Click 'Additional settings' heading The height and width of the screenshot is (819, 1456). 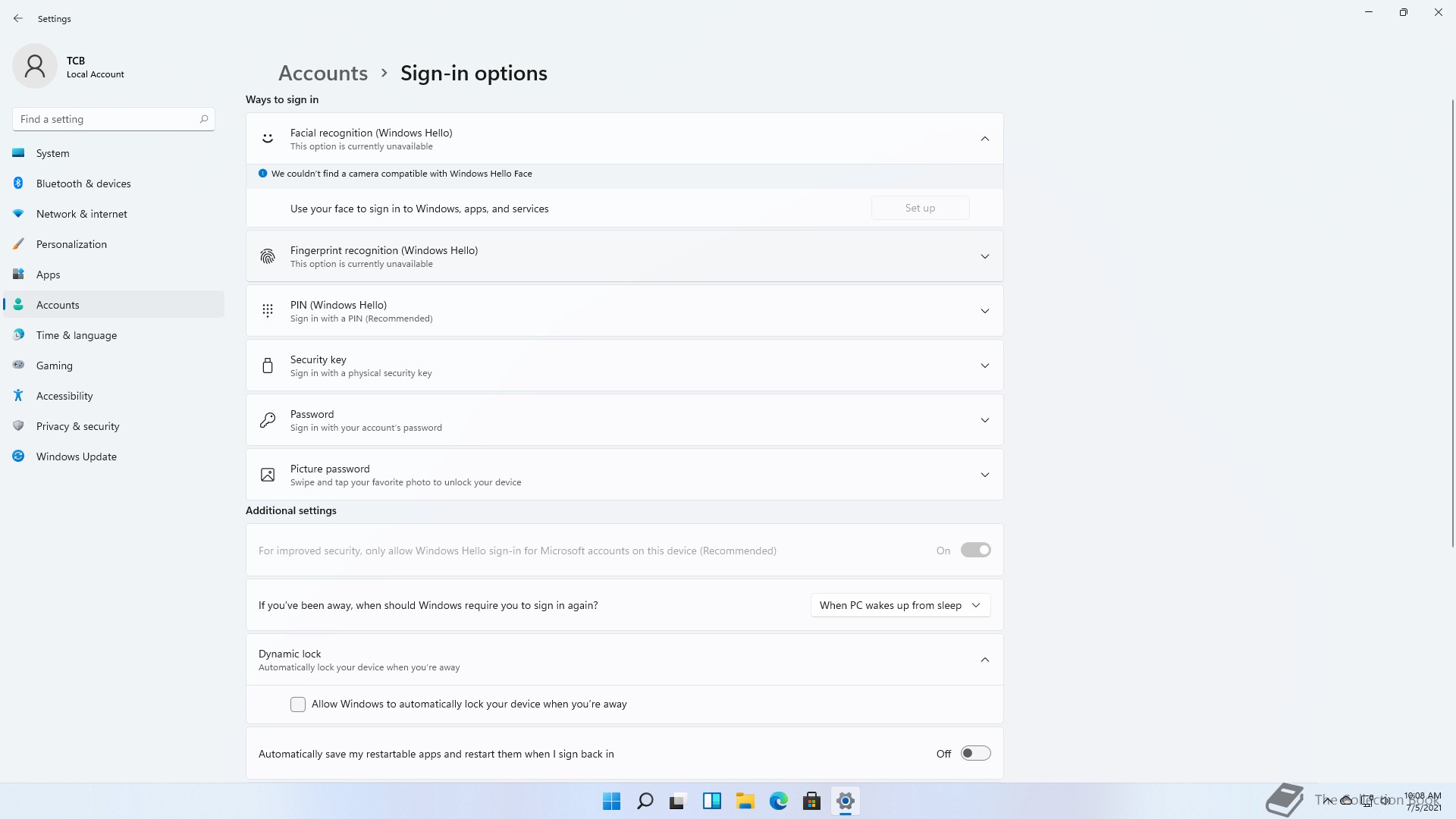click(291, 510)
